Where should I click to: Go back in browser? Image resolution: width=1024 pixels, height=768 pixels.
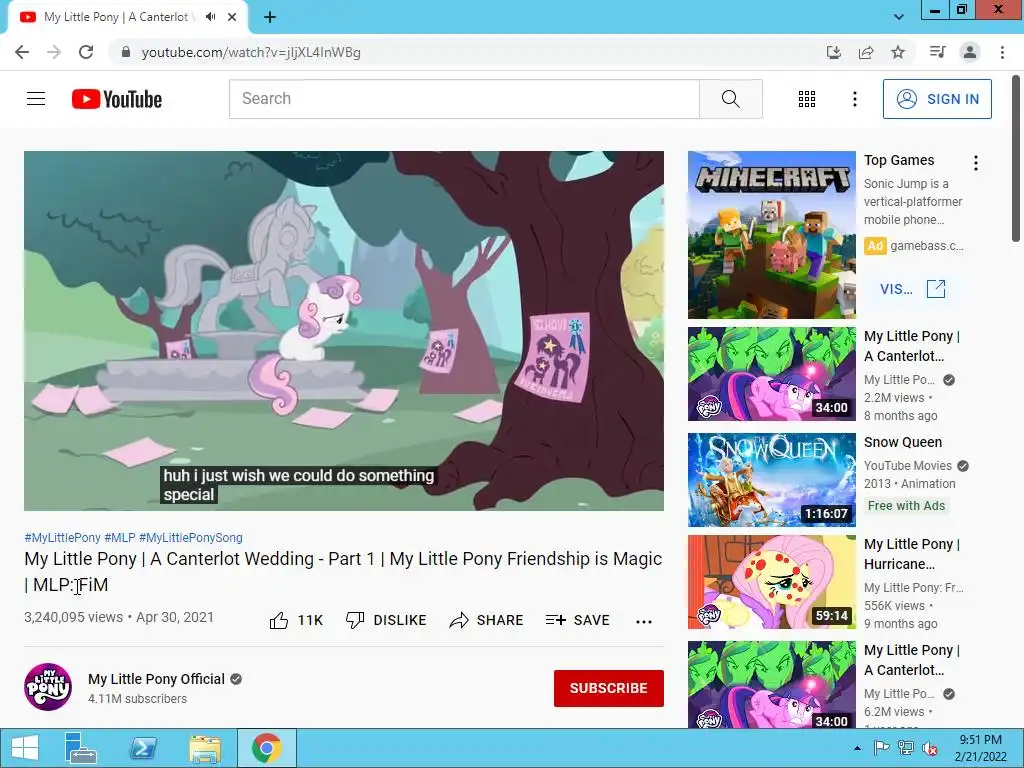coord(22,52)
